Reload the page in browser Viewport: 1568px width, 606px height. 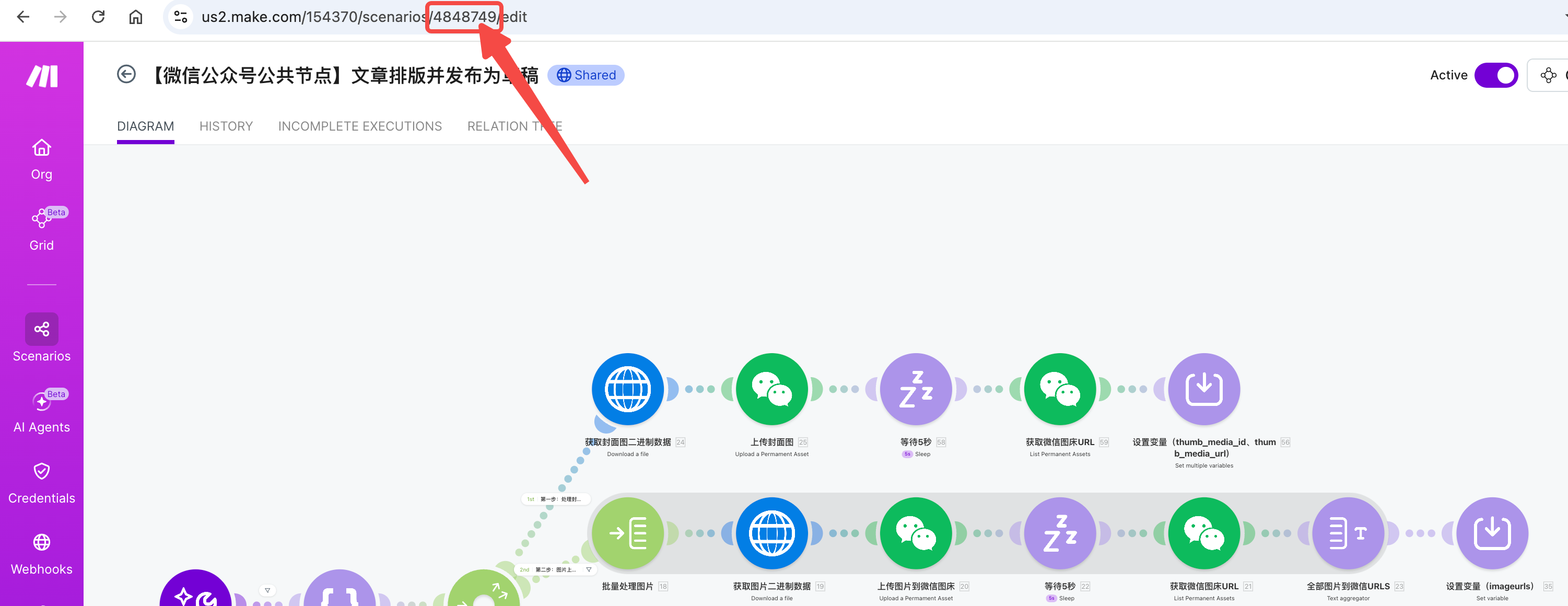coord(98,17)
